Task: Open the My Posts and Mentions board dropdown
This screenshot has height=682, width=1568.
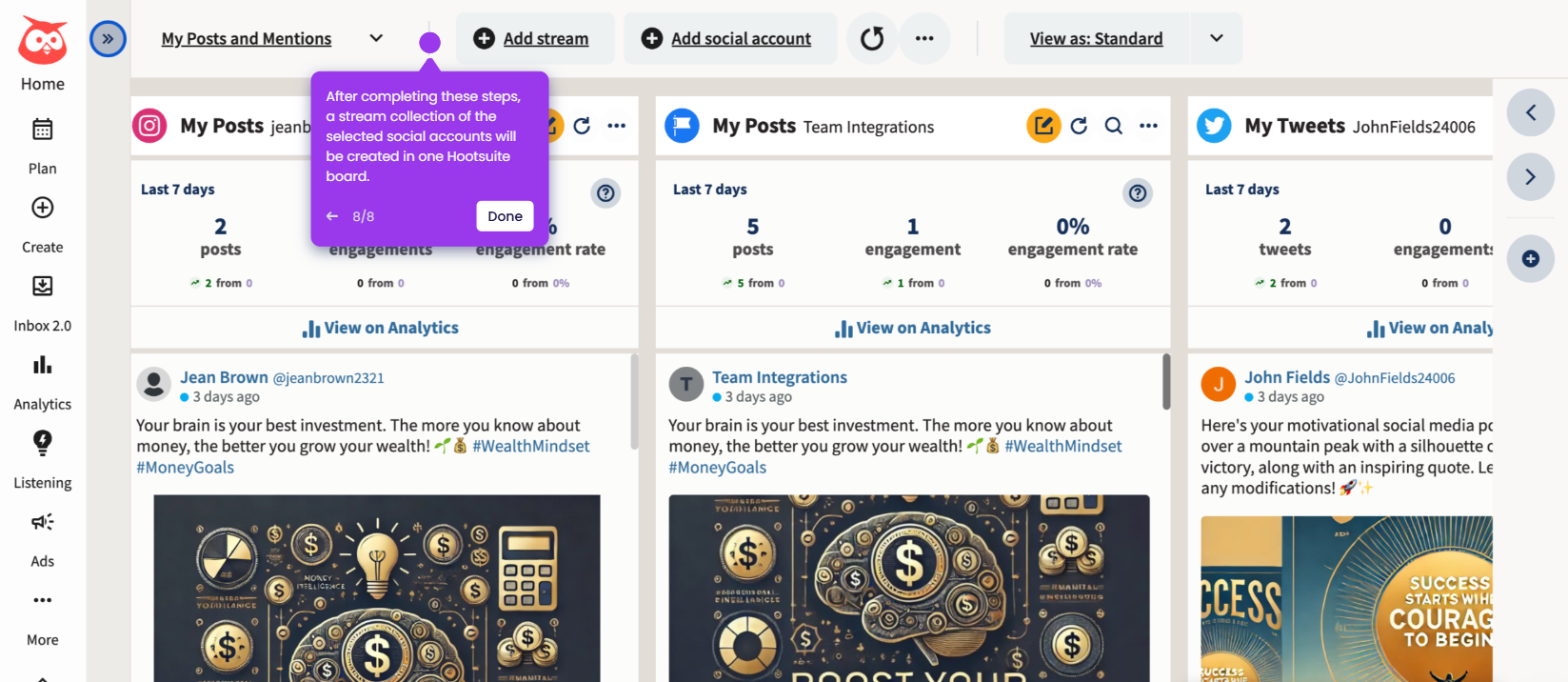Action: pos(376,38)
